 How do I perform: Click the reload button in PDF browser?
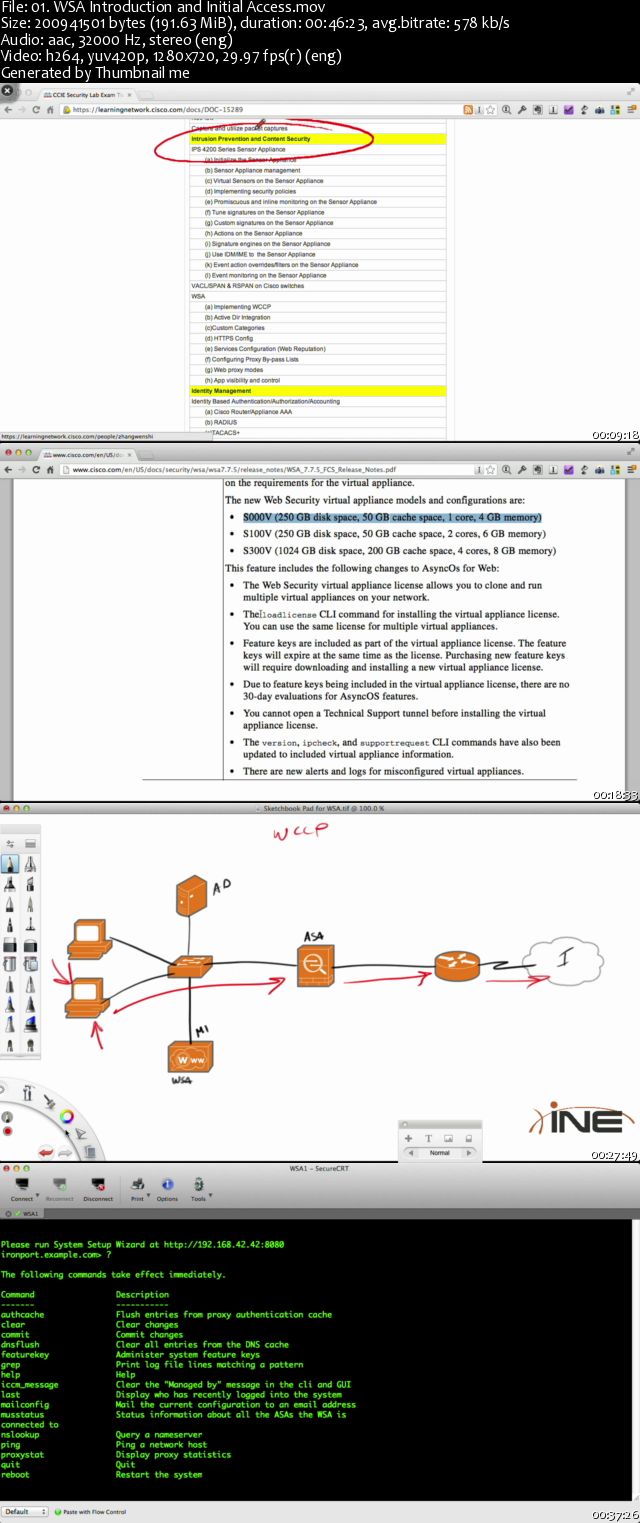(x=37, y=468)
